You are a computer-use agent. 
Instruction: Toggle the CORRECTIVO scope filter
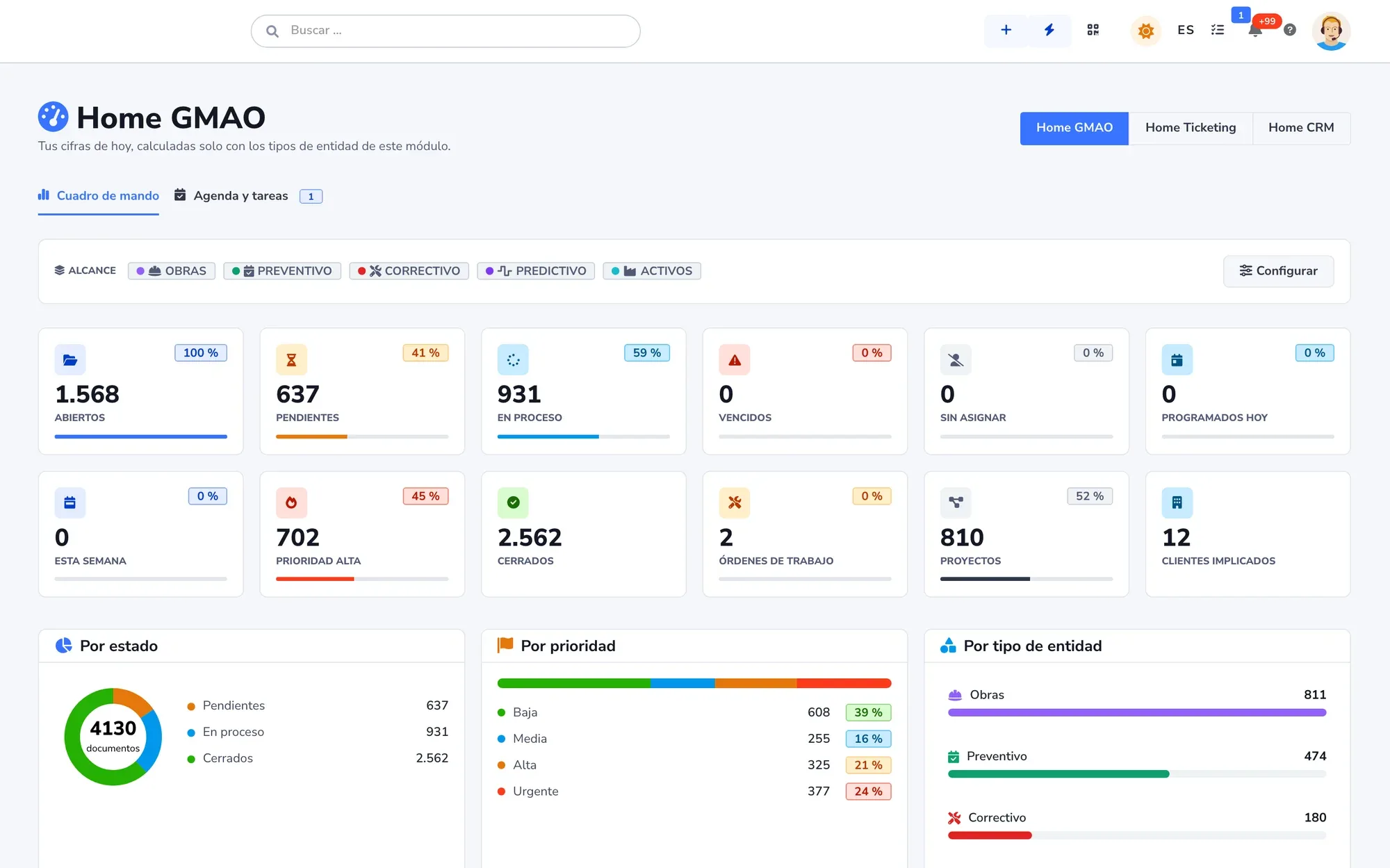pos(409,271)
